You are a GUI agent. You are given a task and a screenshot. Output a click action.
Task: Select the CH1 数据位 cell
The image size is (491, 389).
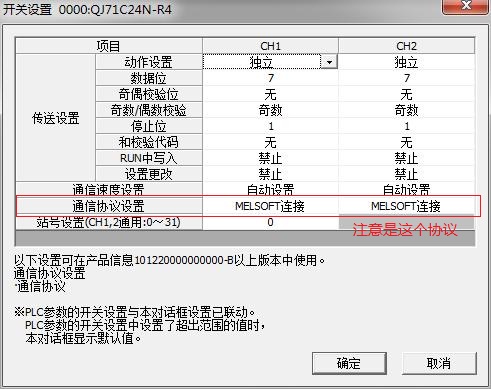pyautogui.click(x=270, y=78)
